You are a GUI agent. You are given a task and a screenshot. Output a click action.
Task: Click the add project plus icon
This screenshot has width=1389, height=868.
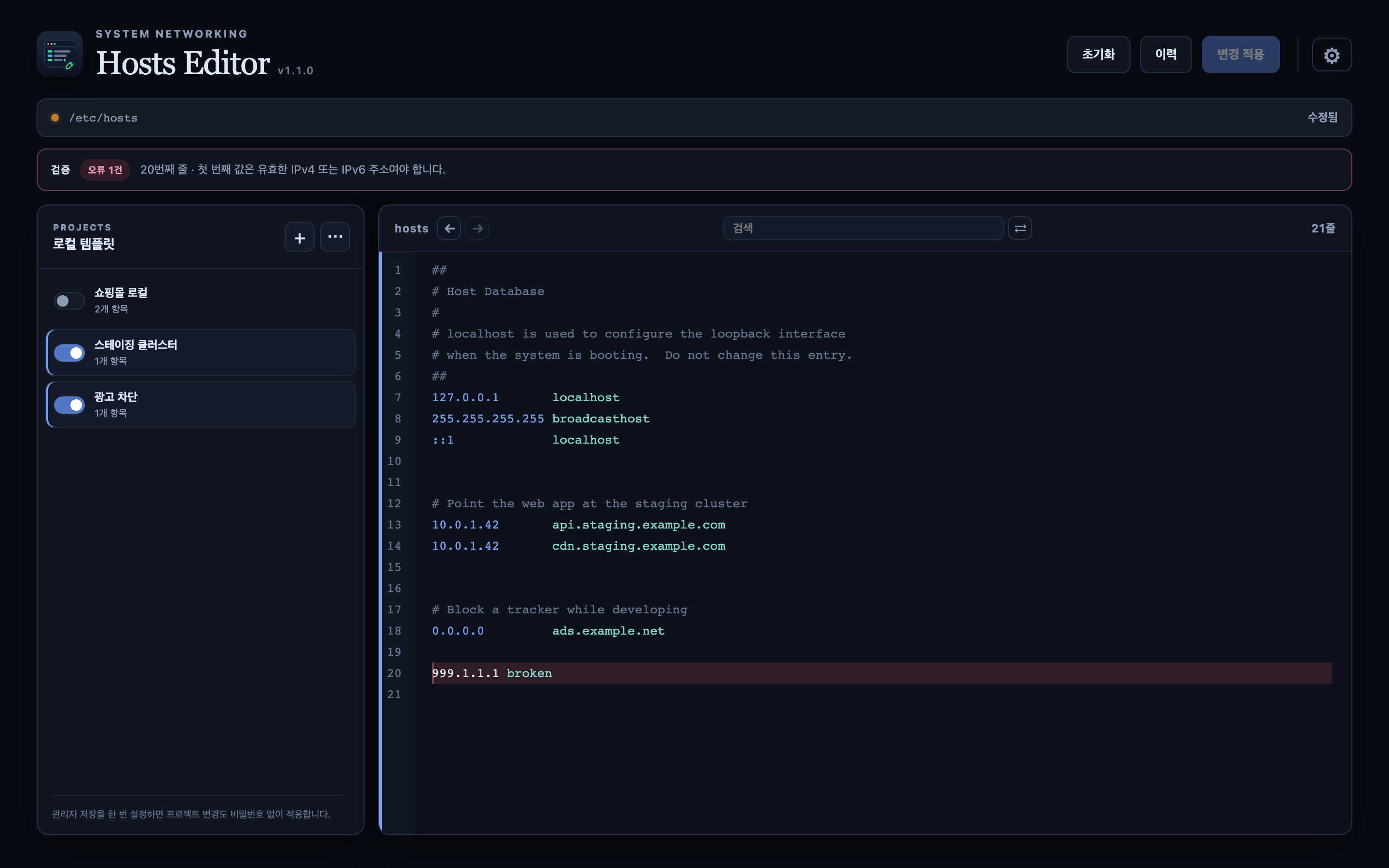[300, 237]
